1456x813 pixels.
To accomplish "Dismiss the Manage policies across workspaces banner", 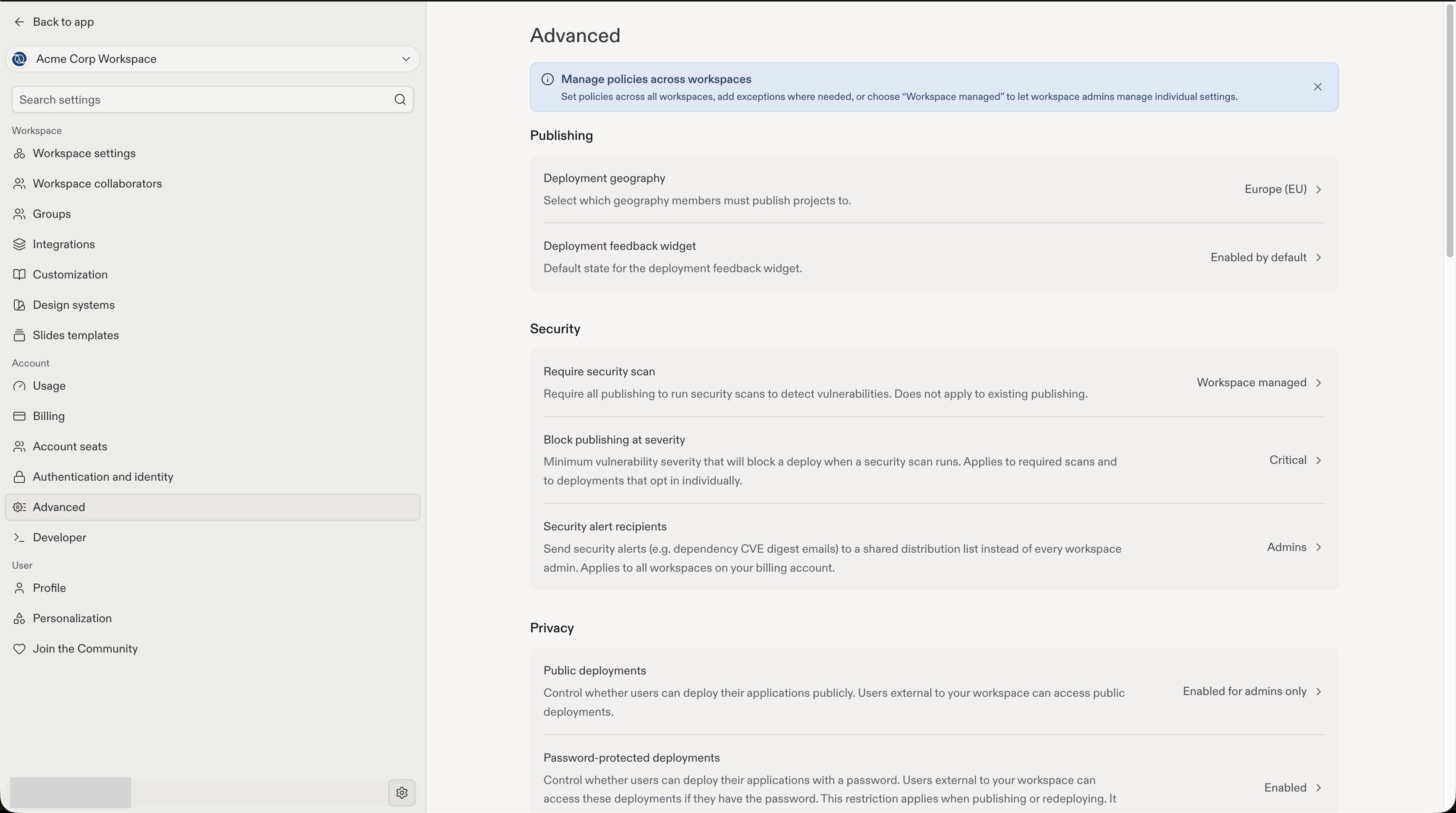I will 1317,87.
